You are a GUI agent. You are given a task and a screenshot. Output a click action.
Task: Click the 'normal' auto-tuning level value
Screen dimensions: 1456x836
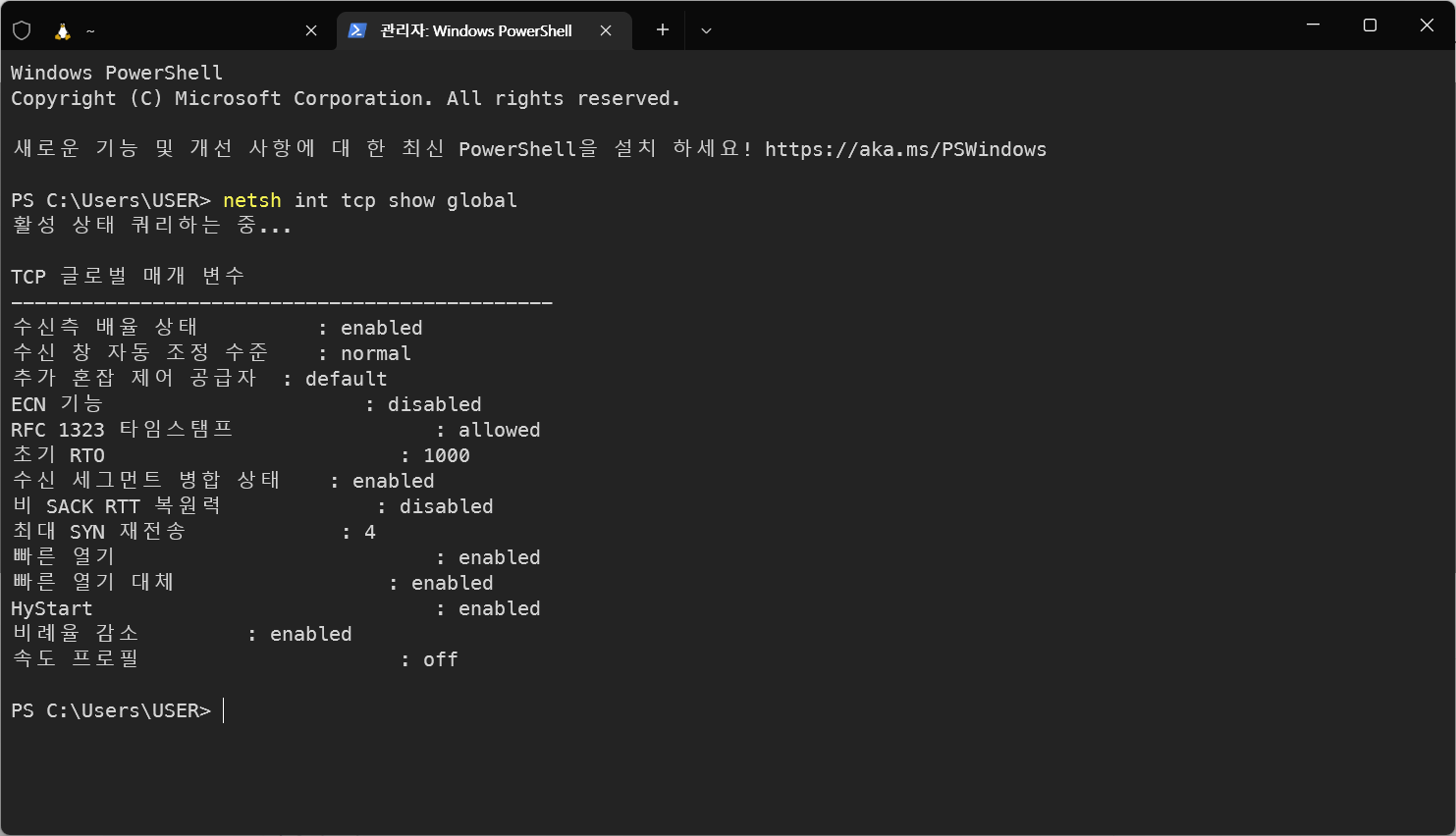coord(376,353)
